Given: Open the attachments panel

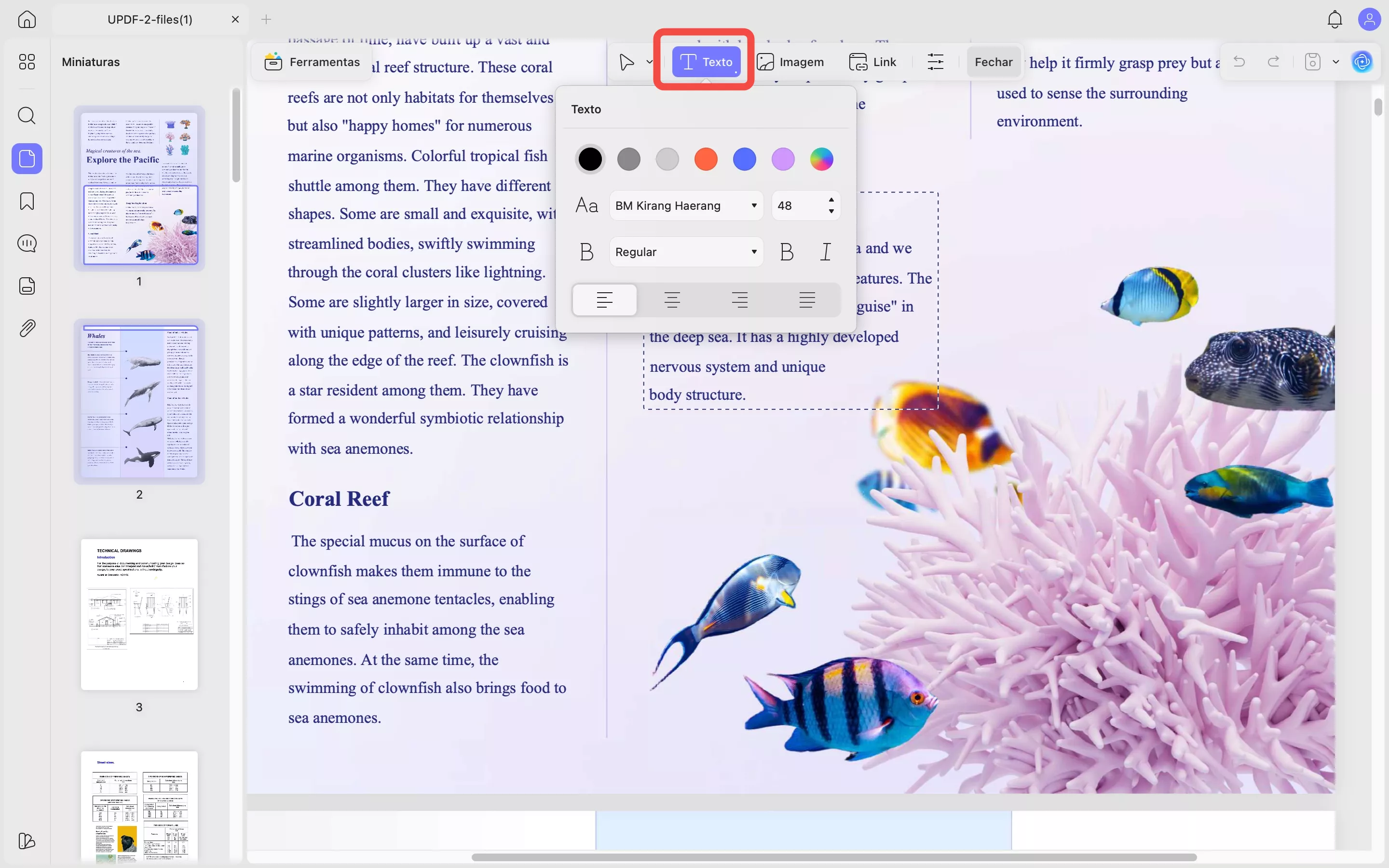Looking at the screenshot, I should pyautogui.click(x=27, y=328).
